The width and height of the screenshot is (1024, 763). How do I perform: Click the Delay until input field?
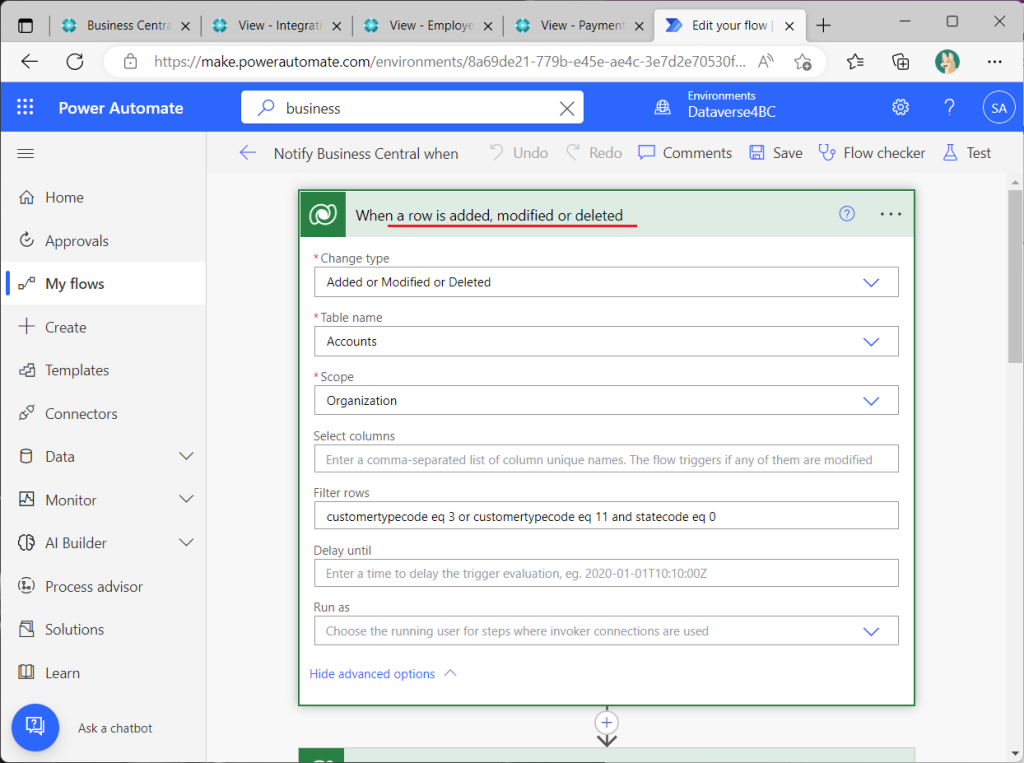click(606, 573)
